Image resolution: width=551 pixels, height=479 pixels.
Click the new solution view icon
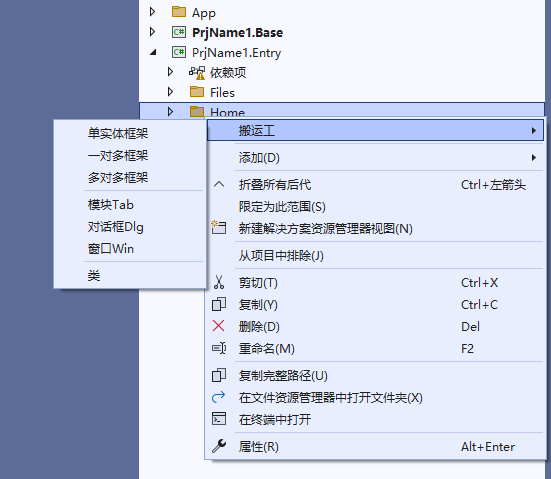(219, 227)
